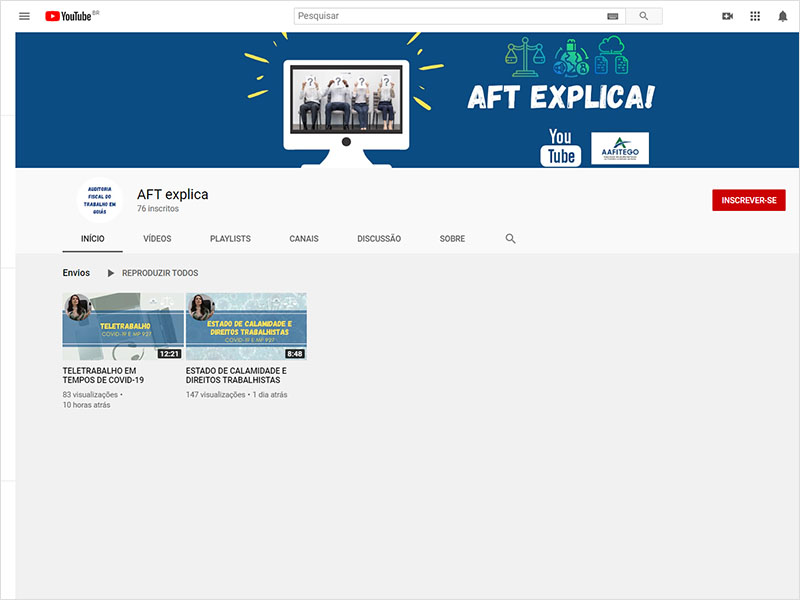
Task: Open Teletrabalho em Tempos de COVID-19 title
Action: coord(103,375)
